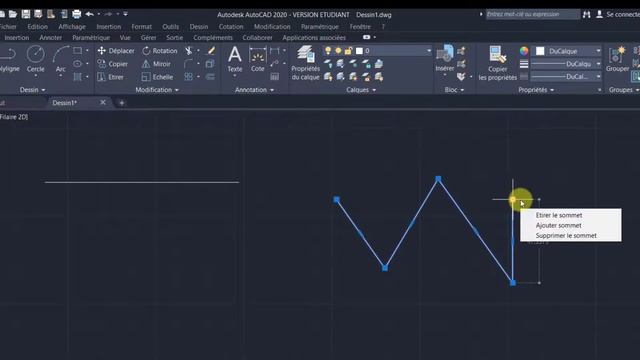Image resolution: width=640 pixels, height=360 pixels.
Task: Click the ellipse draw tool
Action: [x=78, y=64]
